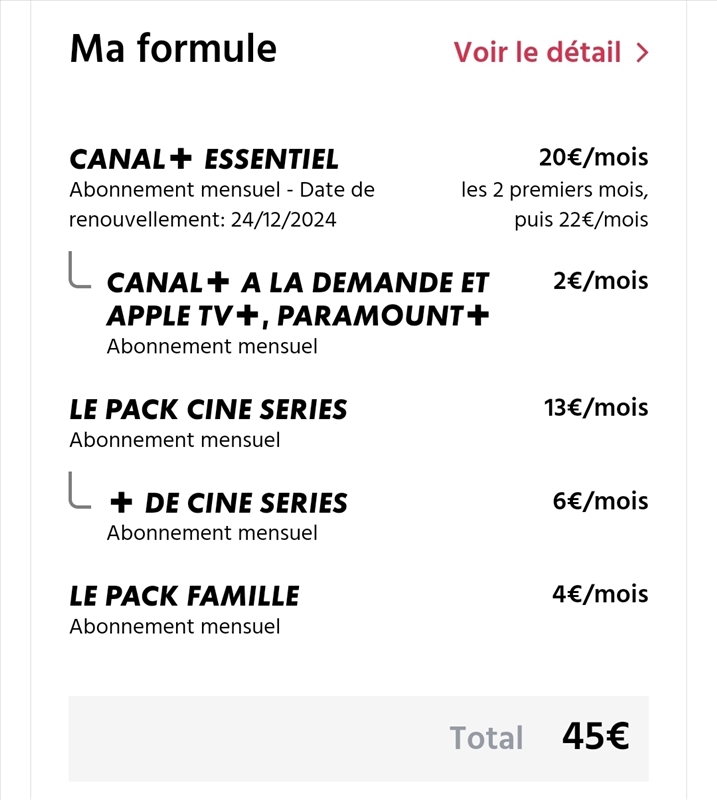Select the + DE CINE SERIES add-on
Image resolution: width=717 pixels, height=800 pixels.
(228, 503)
